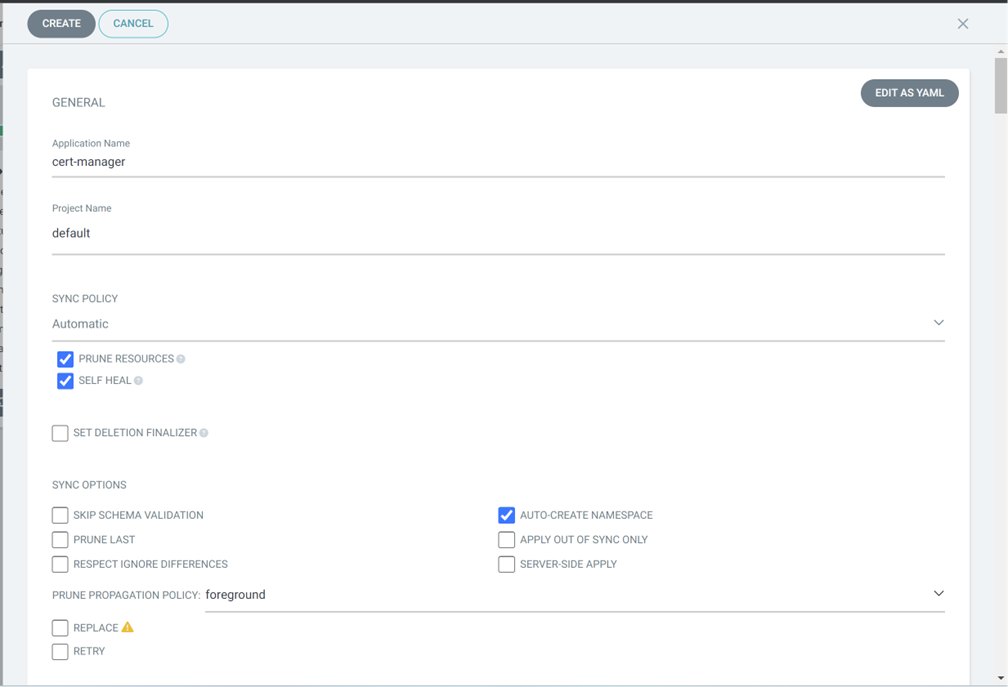1008x687 pixels.
Task: Click the warning icon next to REPLACE
Action: 127,628
